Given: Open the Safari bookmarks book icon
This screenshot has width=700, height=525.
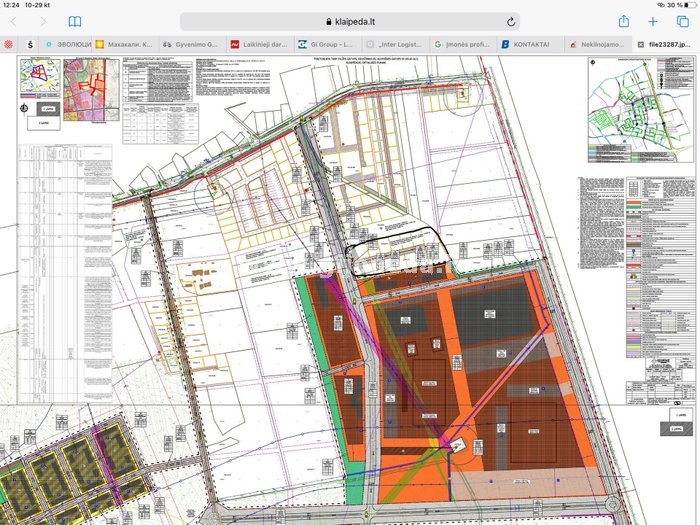Looking at the screenshot, I should [x=75, y=21].
